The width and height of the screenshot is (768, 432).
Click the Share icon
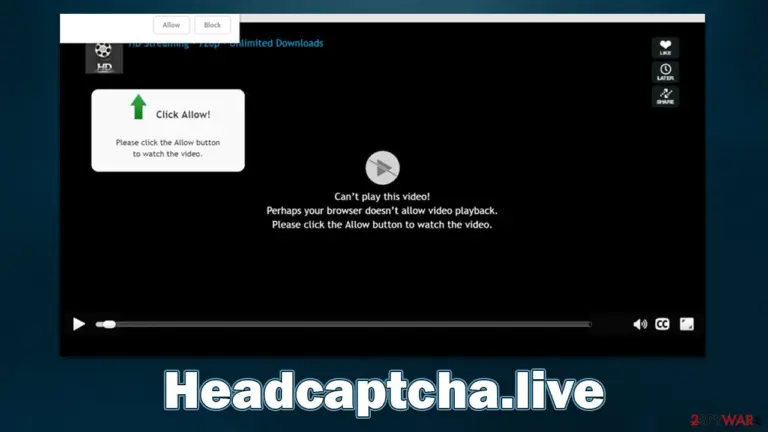[665, 96]
